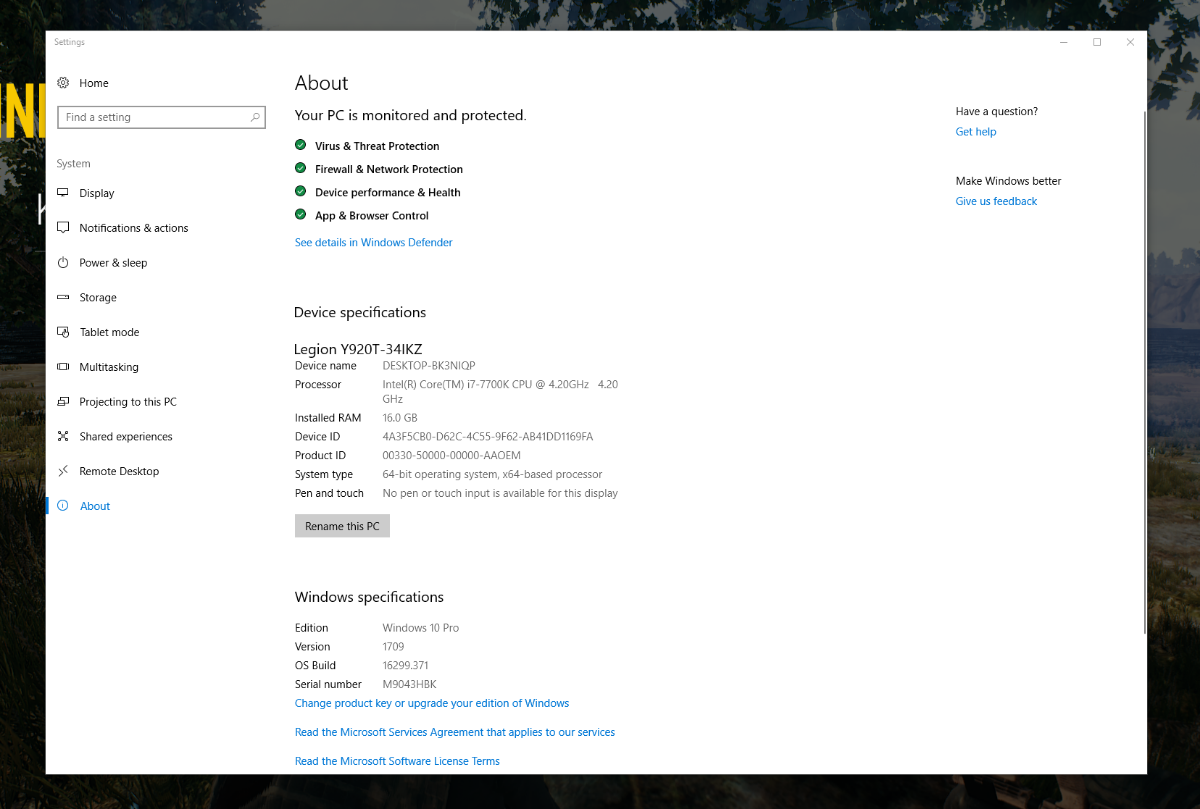Click the Notifications & actions icon
This screenshot has width=1200, height=809.
(63, 228)
